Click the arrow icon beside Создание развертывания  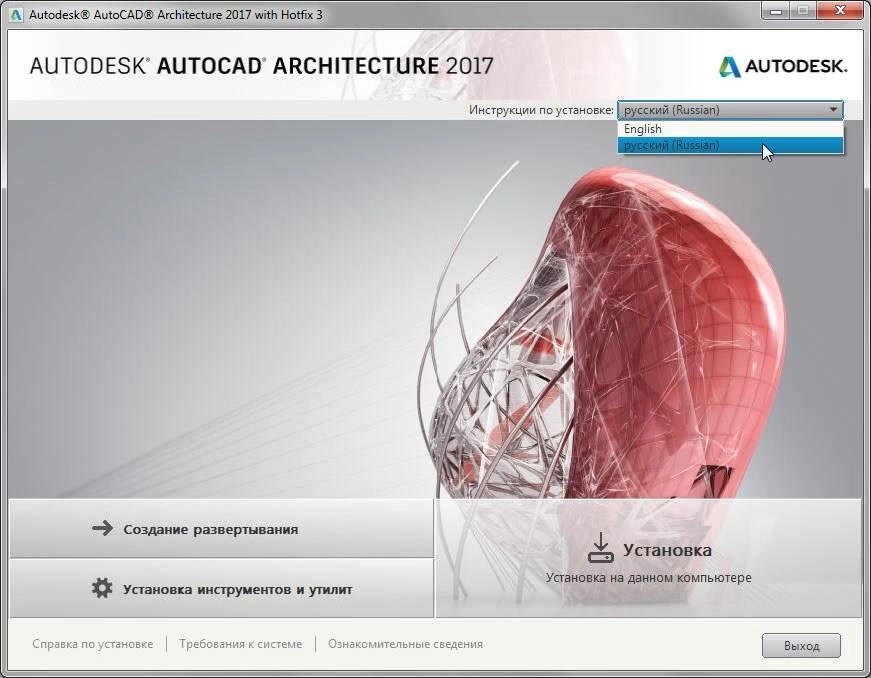(x=102, y=528)
